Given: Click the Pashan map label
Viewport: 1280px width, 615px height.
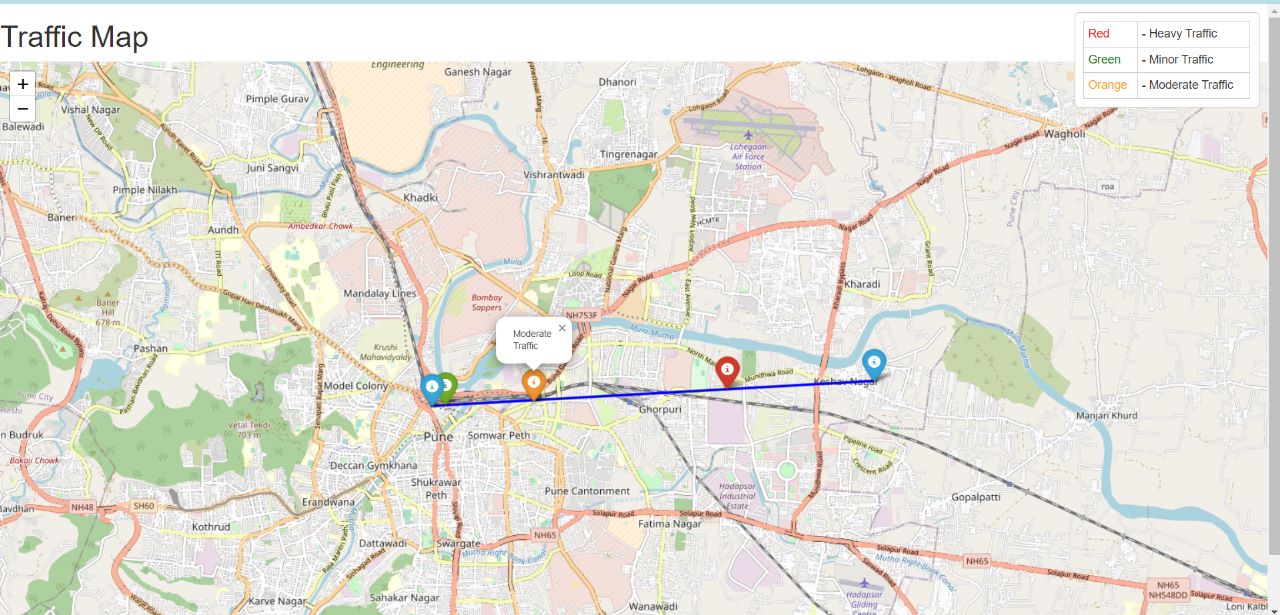Looking at the screenshot, I should pyautogui.click(x=151, y=349).
